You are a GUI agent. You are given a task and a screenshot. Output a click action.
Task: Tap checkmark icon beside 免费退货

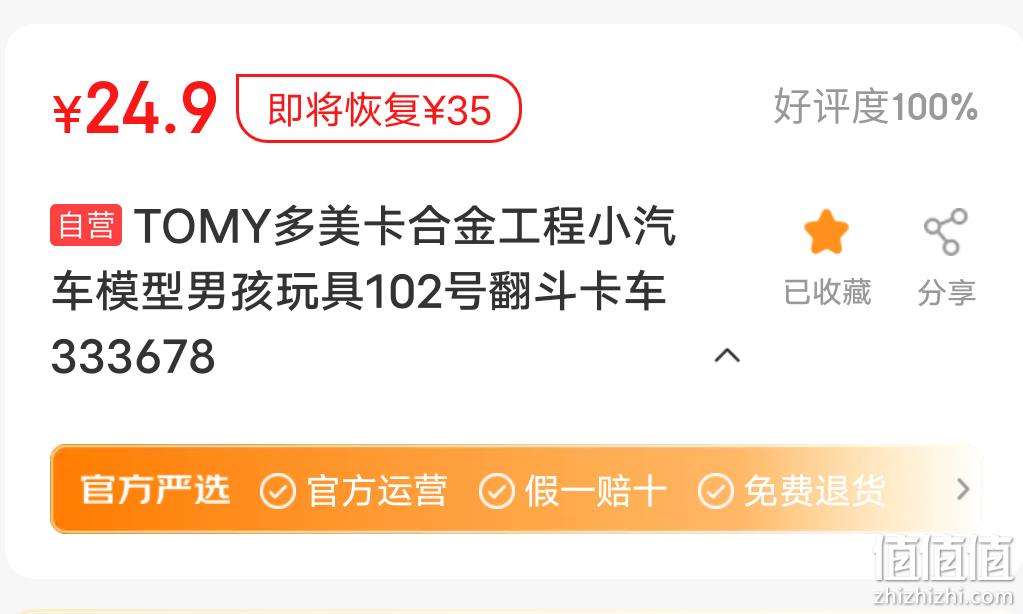click(x=716, y=491)
